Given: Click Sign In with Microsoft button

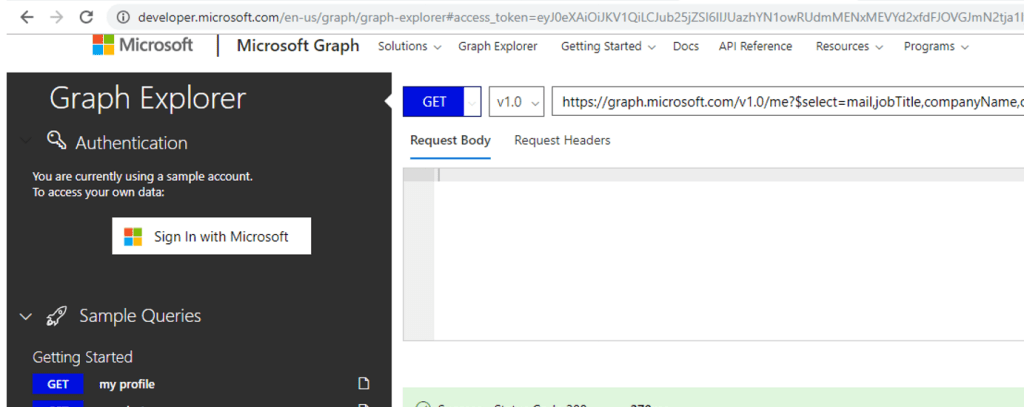Looking at the screenshot, I should pos(211,237).
